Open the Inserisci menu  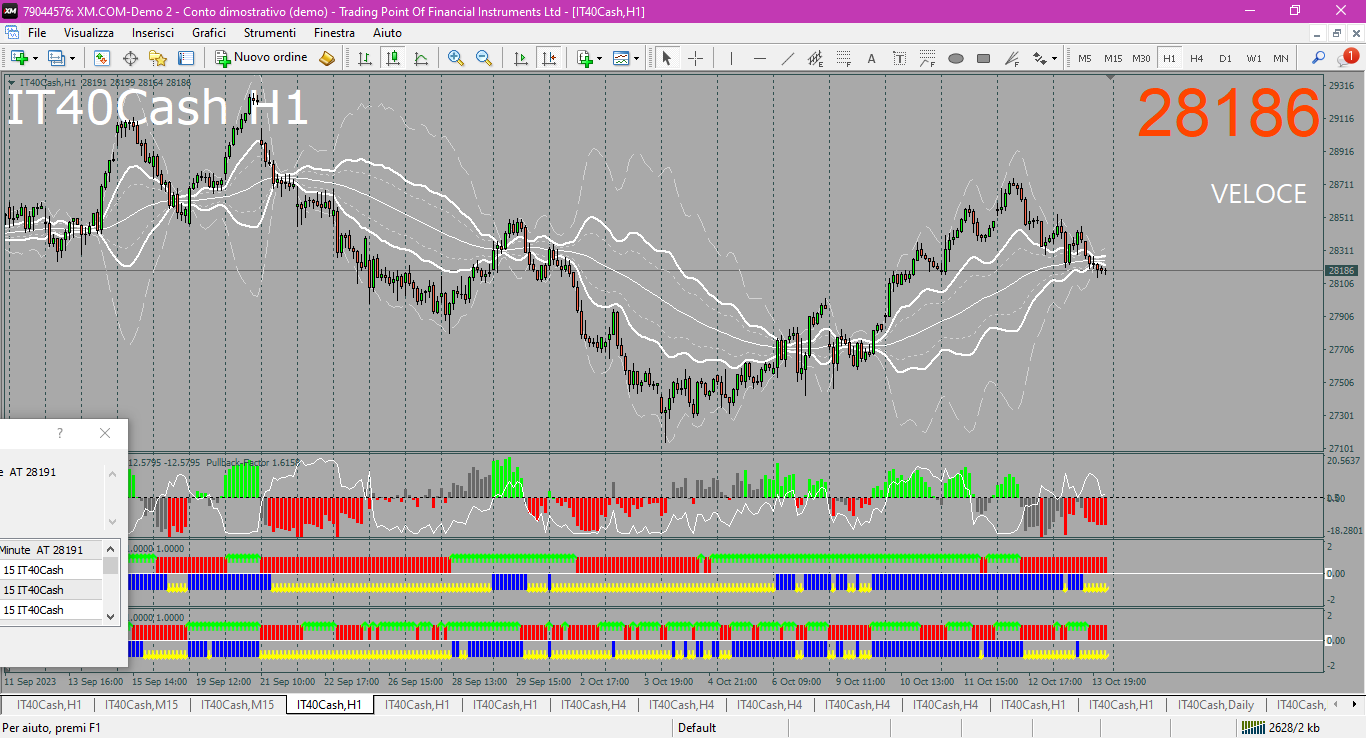(x=153, y=33)
